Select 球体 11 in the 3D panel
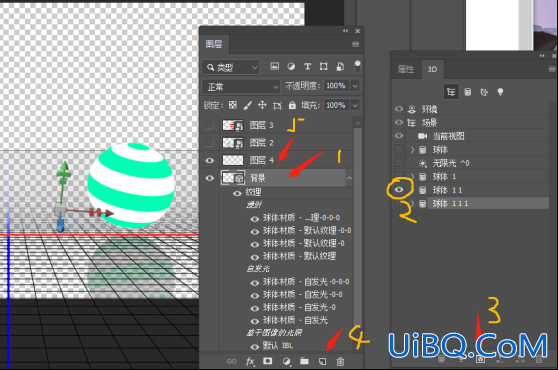The width and height of the screenshot is (558, 370). coord(447,190)
